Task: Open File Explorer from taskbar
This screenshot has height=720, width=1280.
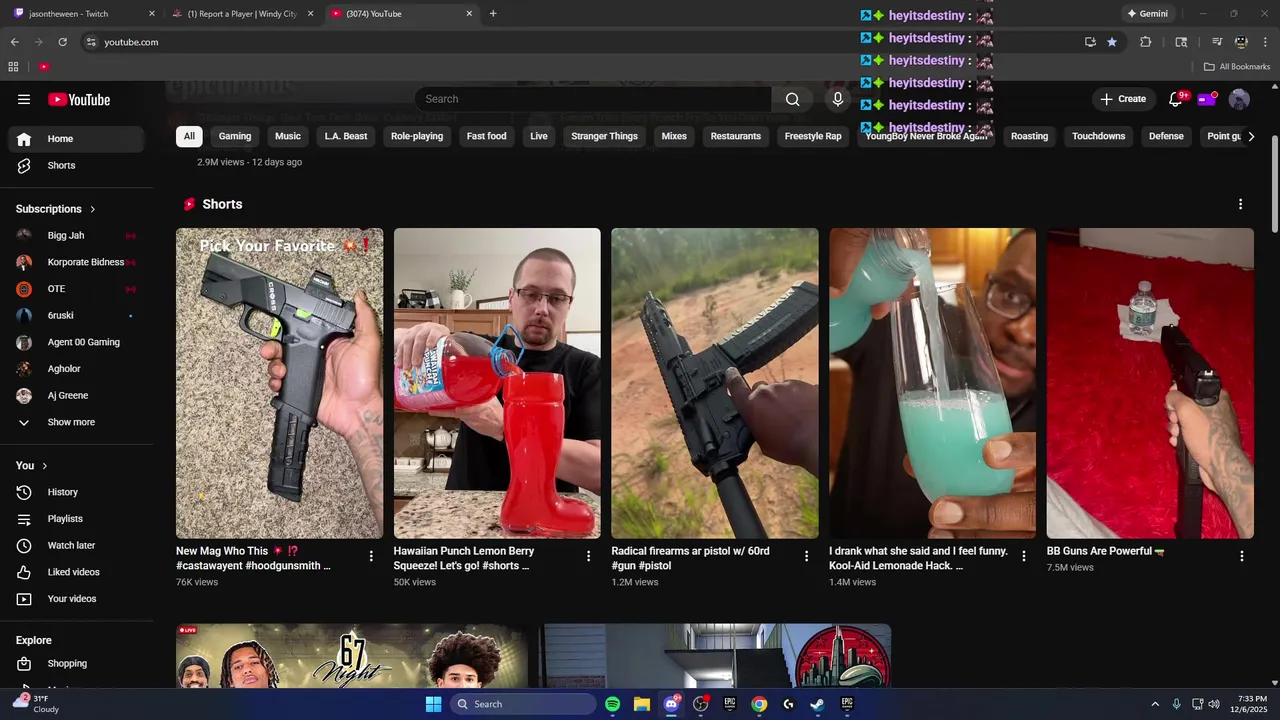Action: click(642, 704)
